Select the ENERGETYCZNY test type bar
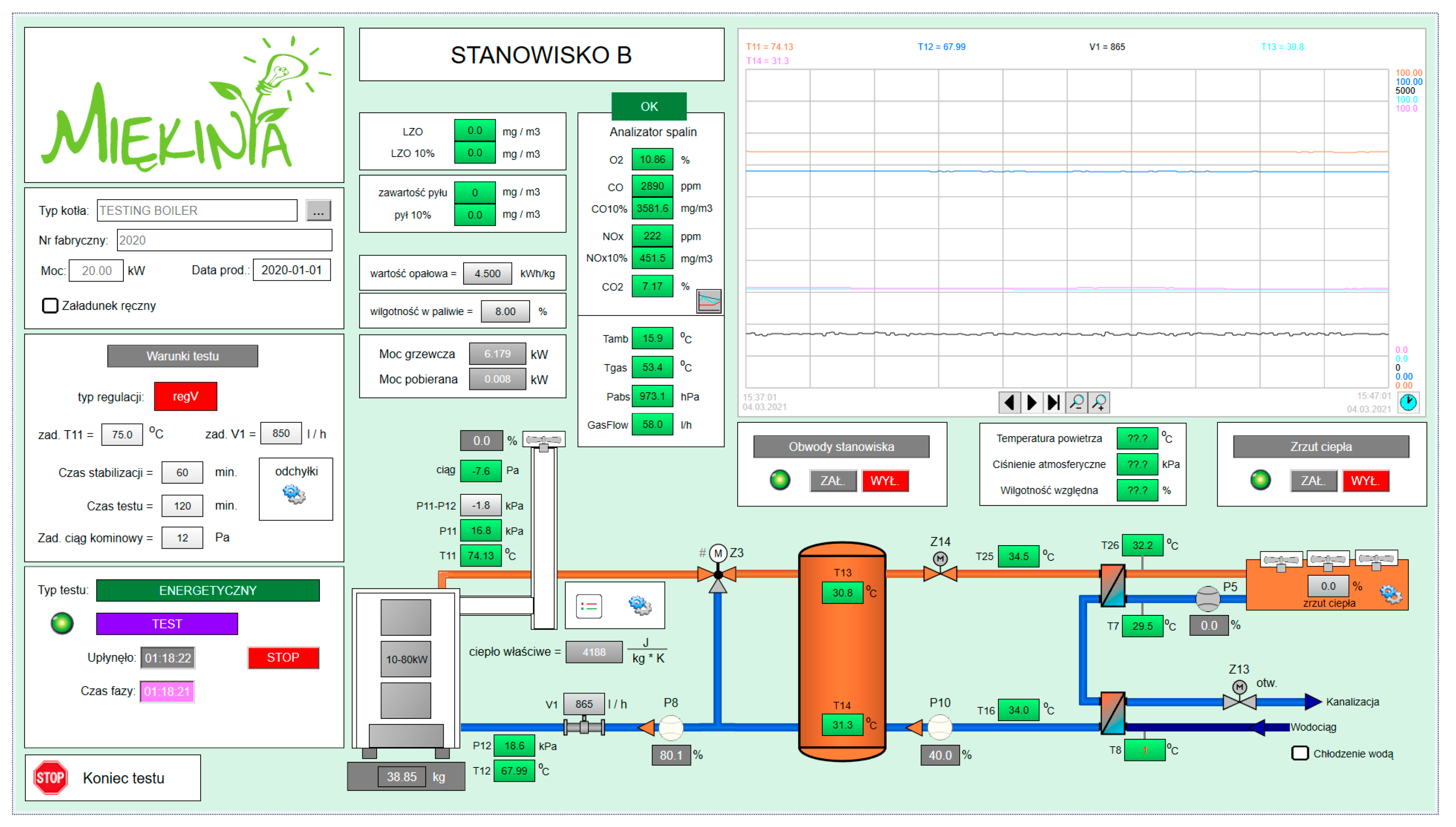This screenshot has height=827, width=1456. pyautogui.click(x=208, y=591)
